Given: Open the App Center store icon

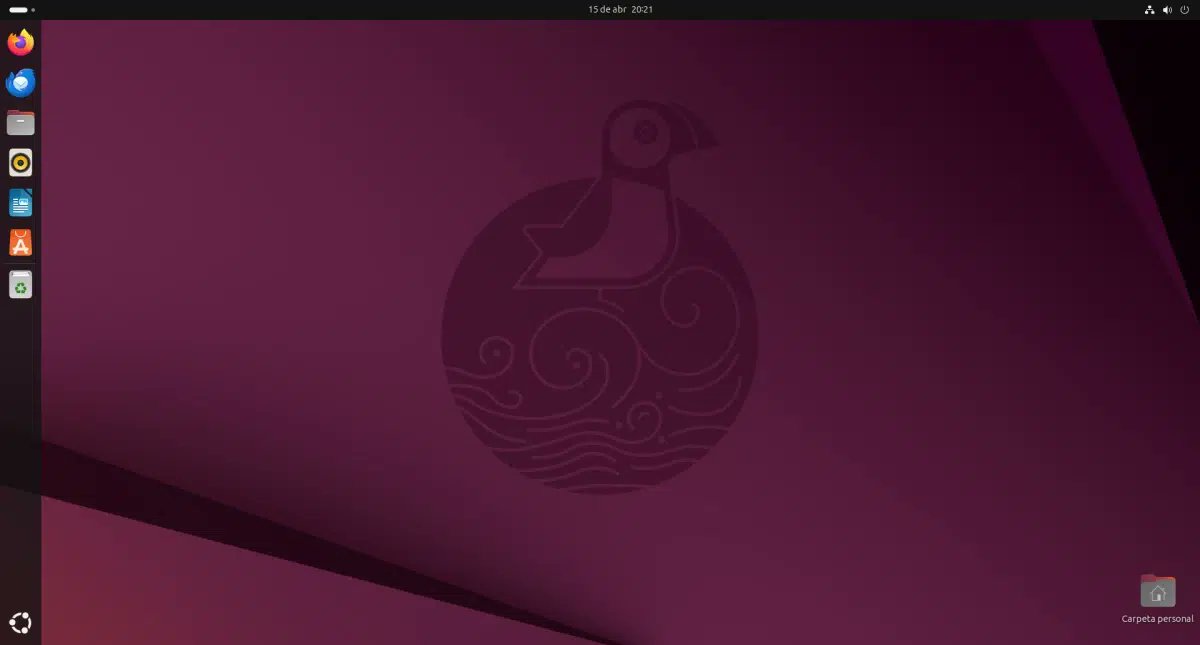Looking at the screenshot, I should [x=21, y=243].
